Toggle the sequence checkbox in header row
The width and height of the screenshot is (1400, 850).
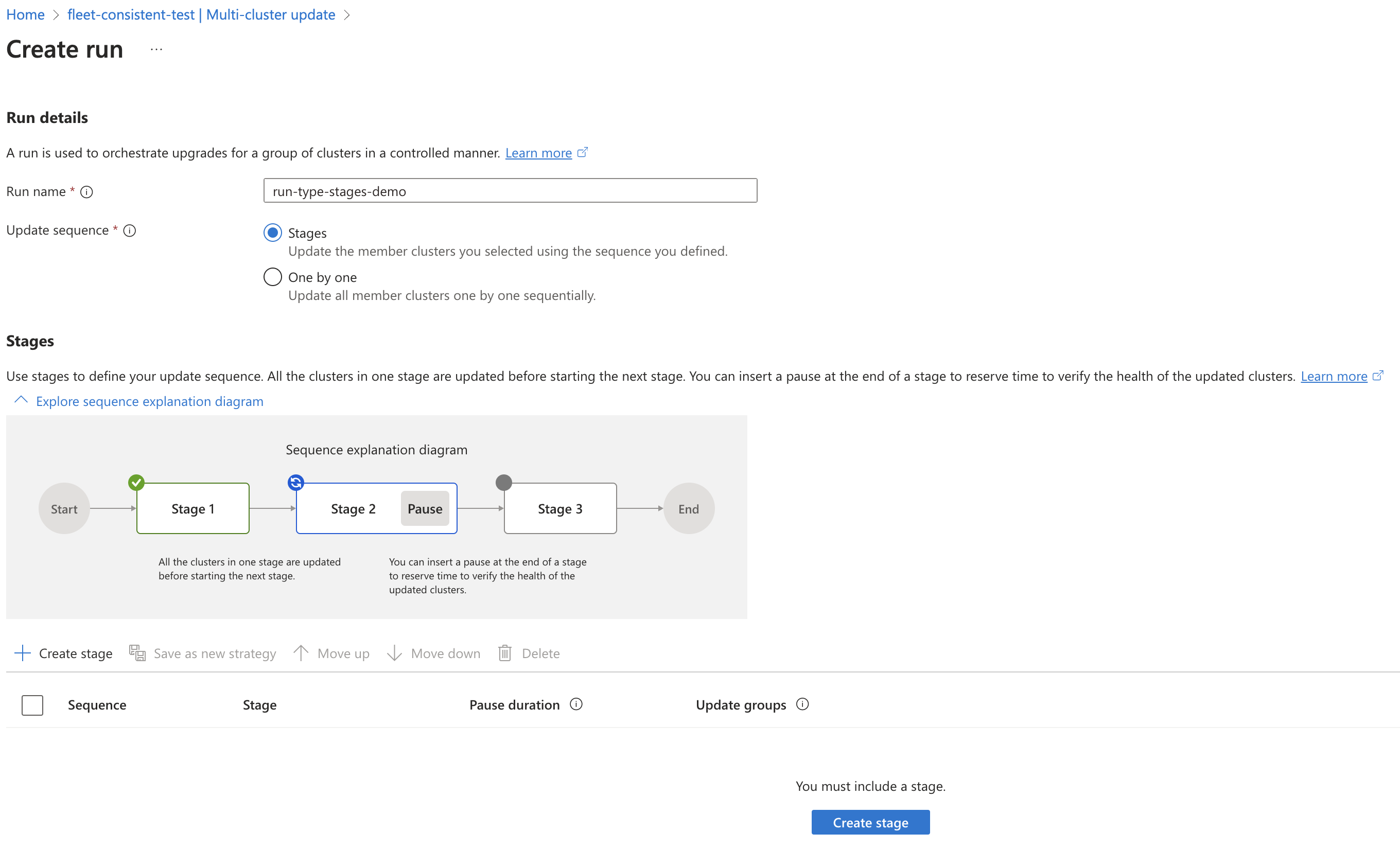32,704
